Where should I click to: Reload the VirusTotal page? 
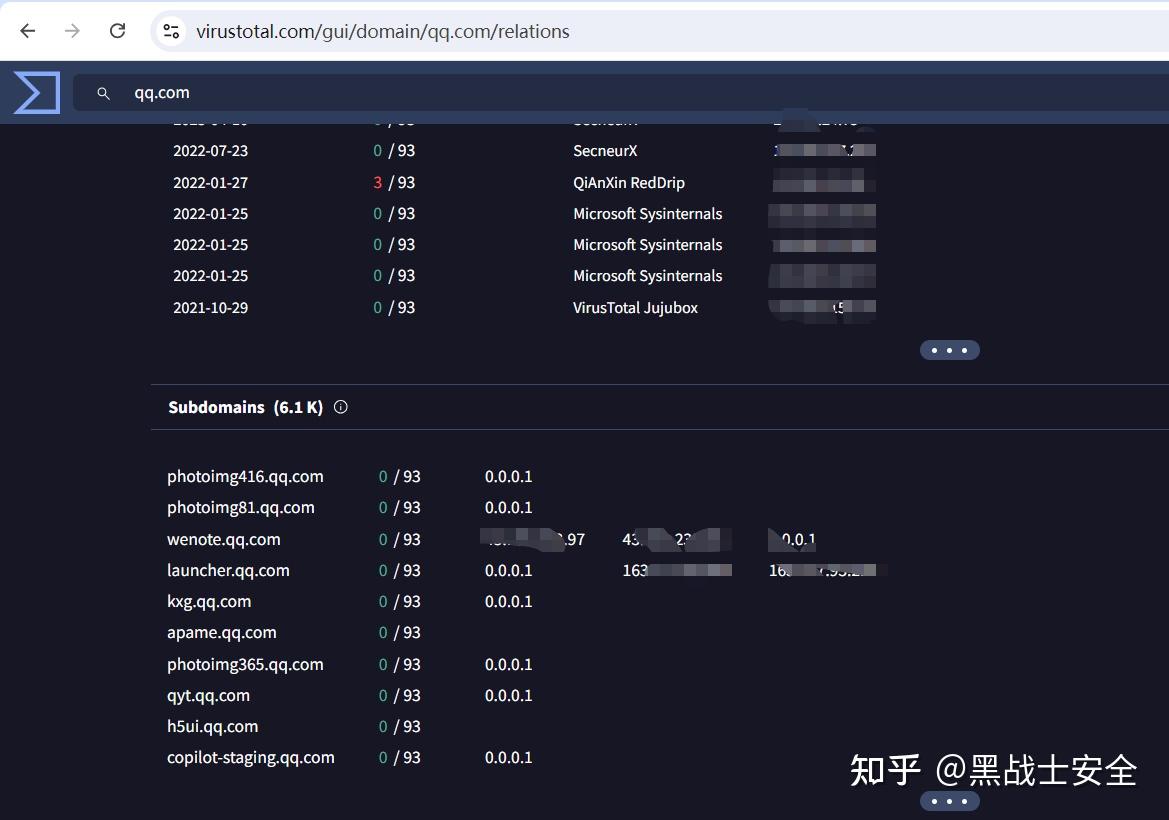(x=117, y=31)
